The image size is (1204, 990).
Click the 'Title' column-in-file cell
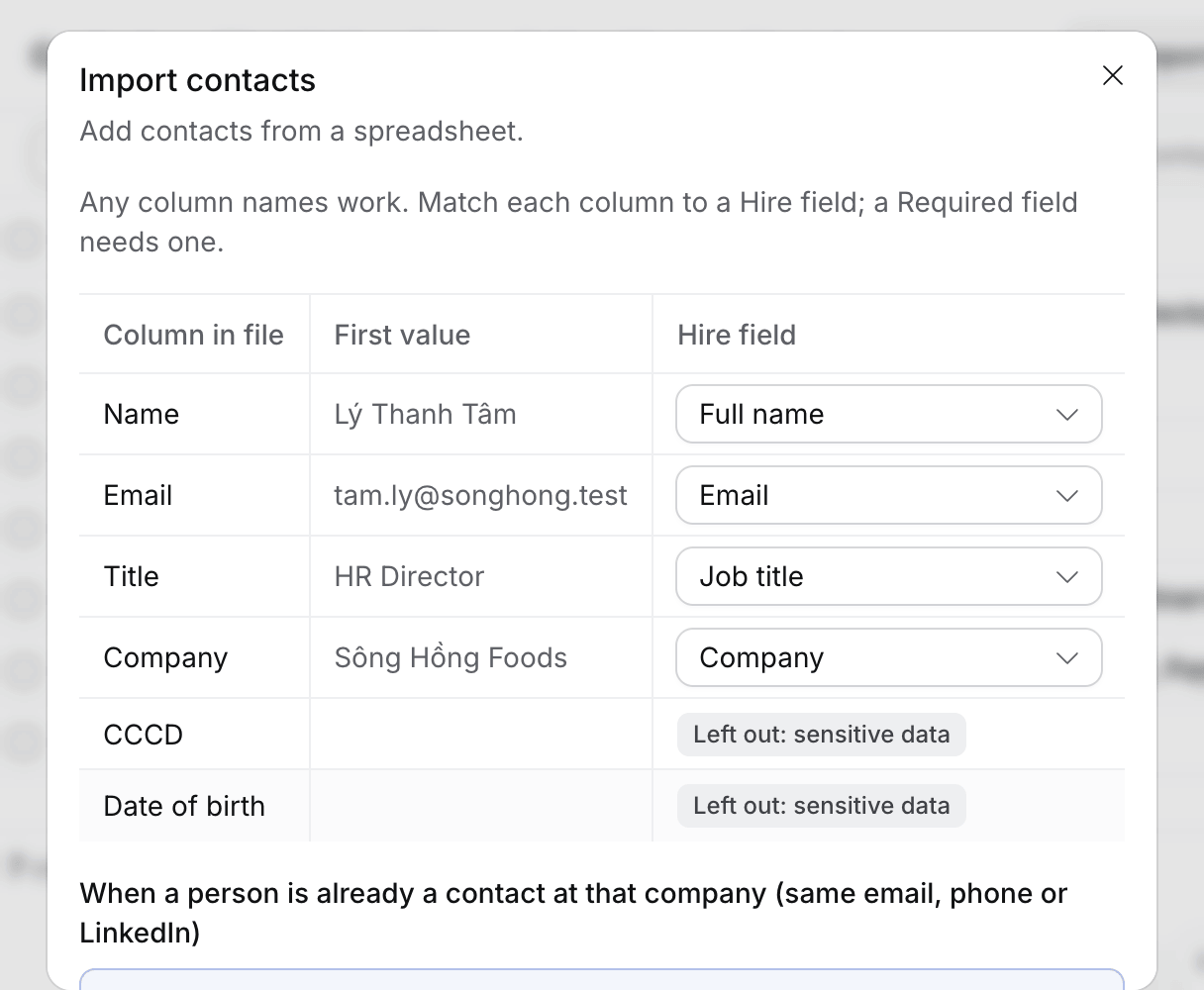[194, 576]
